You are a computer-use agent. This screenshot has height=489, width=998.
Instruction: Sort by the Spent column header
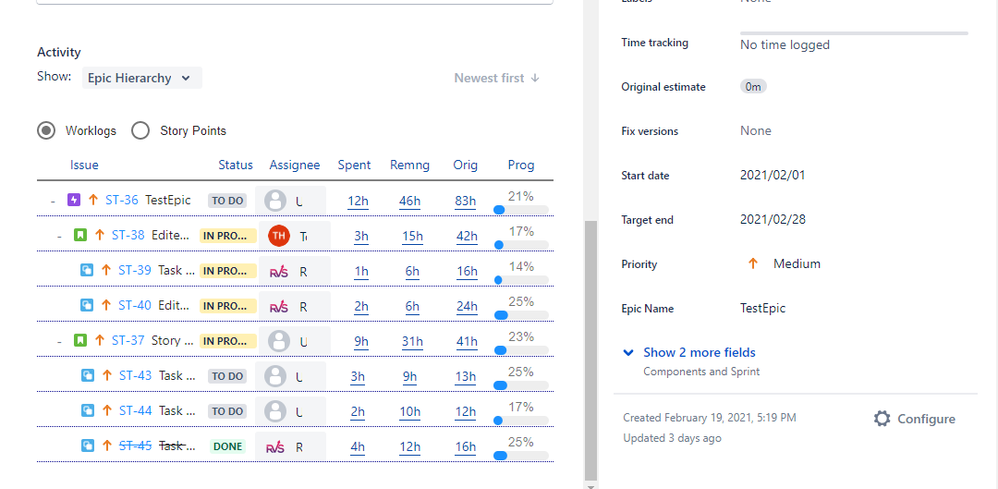point(354,165)
